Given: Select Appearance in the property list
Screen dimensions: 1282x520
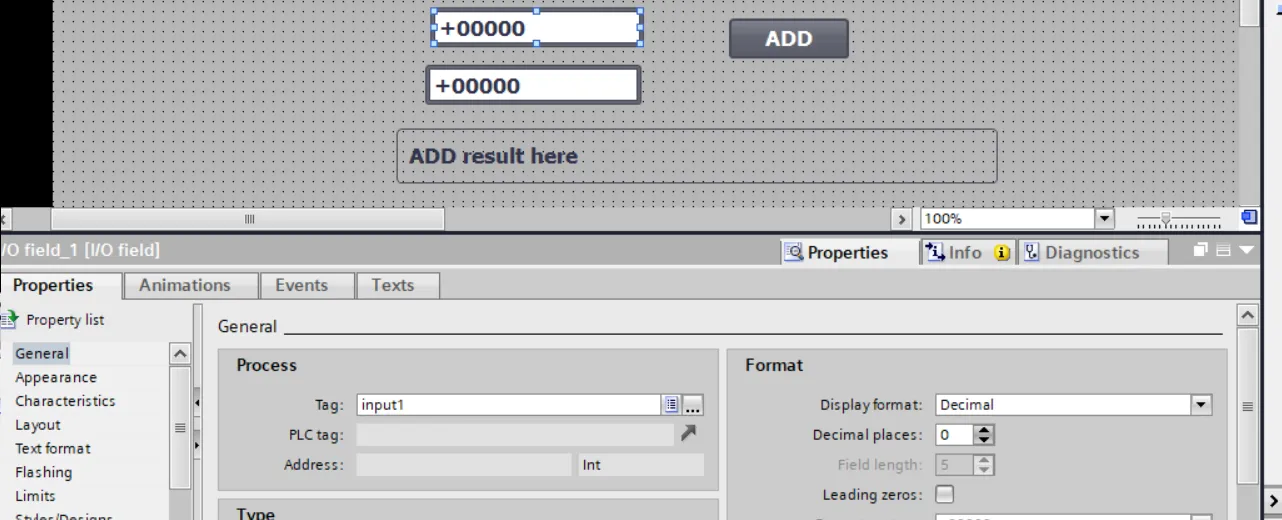Looking at the screenshot, I should click(56, 378).
